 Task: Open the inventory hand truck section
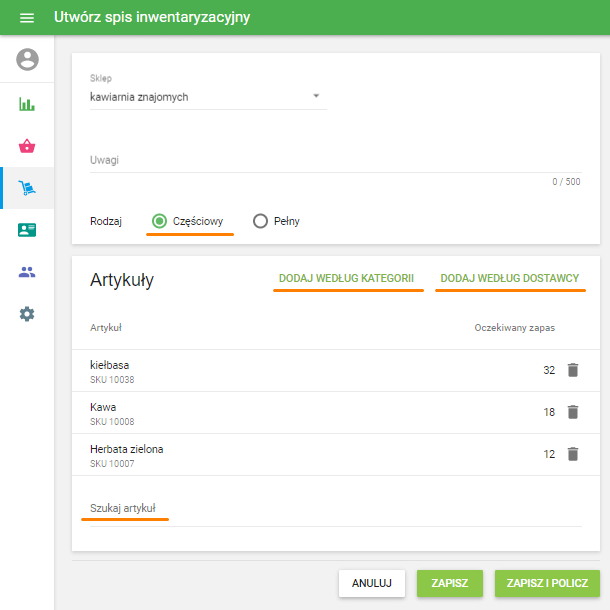(x=27, y=188)
